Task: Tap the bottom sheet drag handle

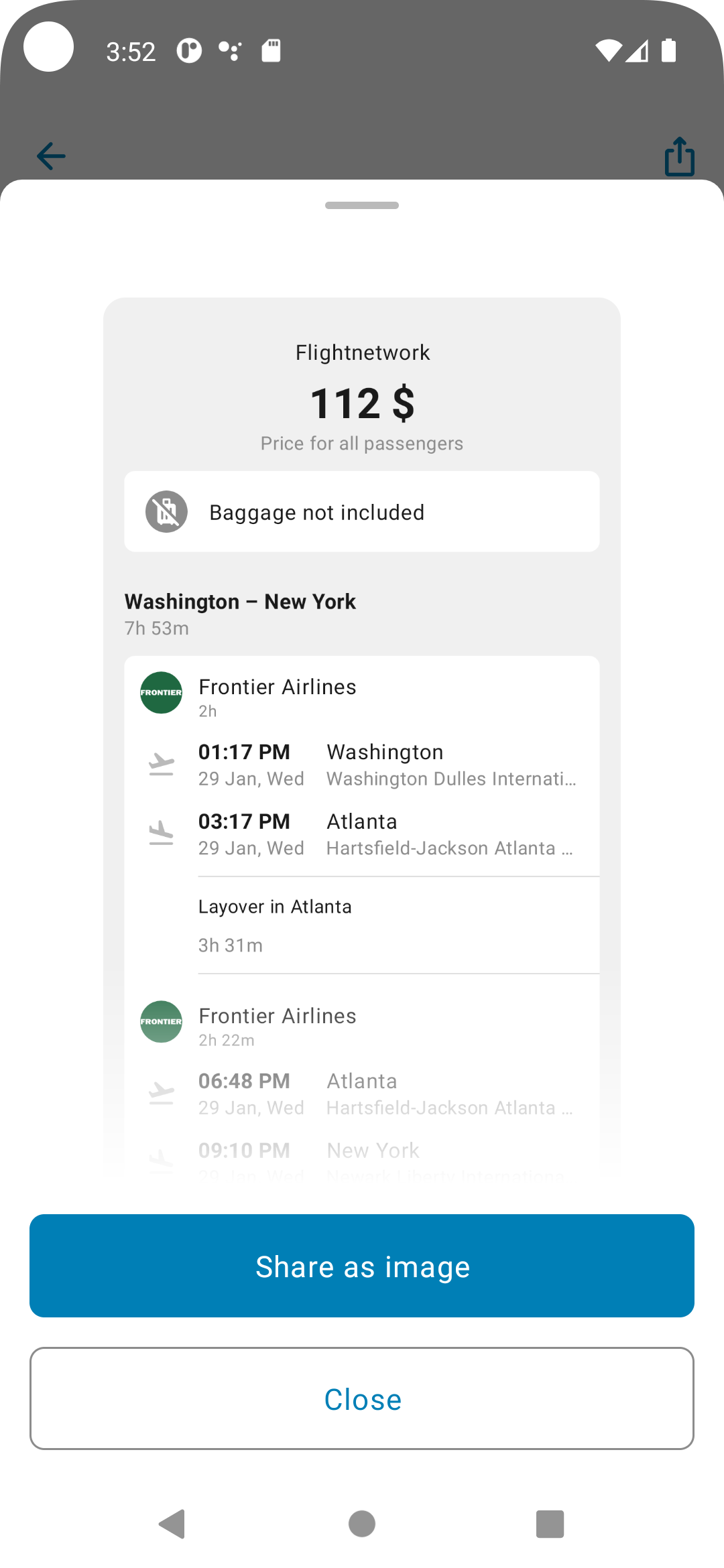Action: tap(362, 206)
